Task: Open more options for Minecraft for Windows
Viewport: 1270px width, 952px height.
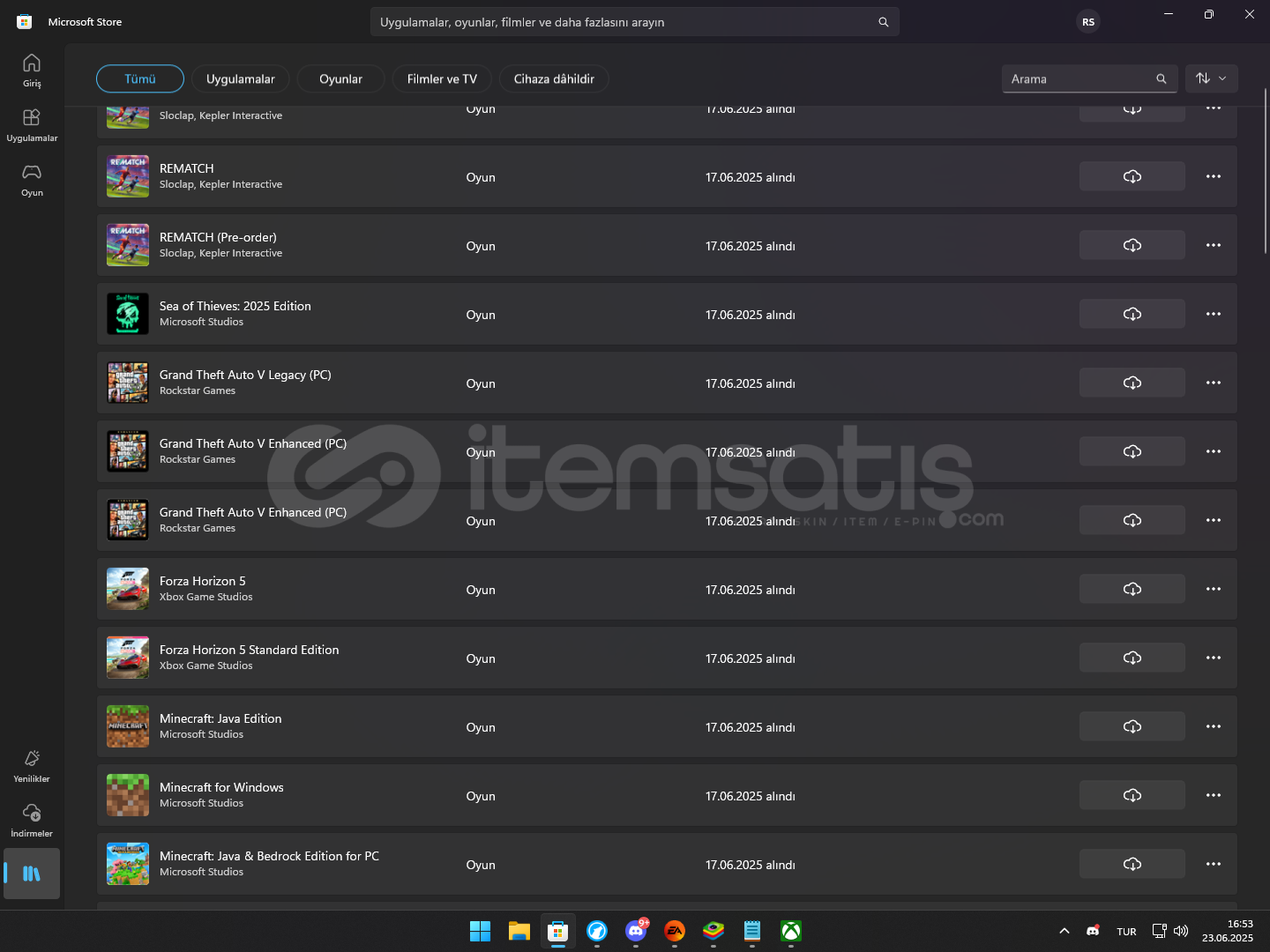Action: point(1214,795)
